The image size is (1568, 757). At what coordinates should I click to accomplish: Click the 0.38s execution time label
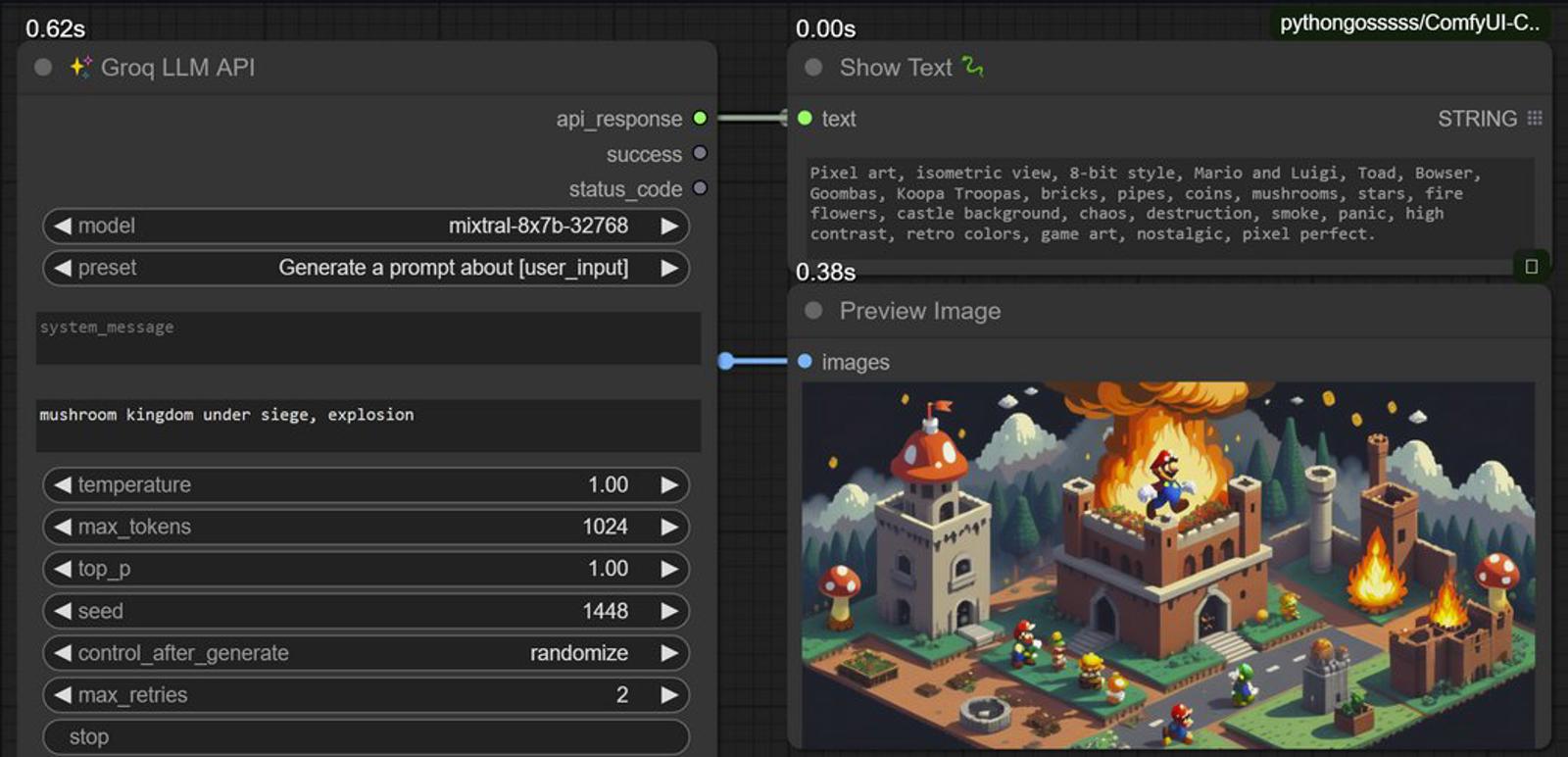pyautogui.click(x=825, y=272)
